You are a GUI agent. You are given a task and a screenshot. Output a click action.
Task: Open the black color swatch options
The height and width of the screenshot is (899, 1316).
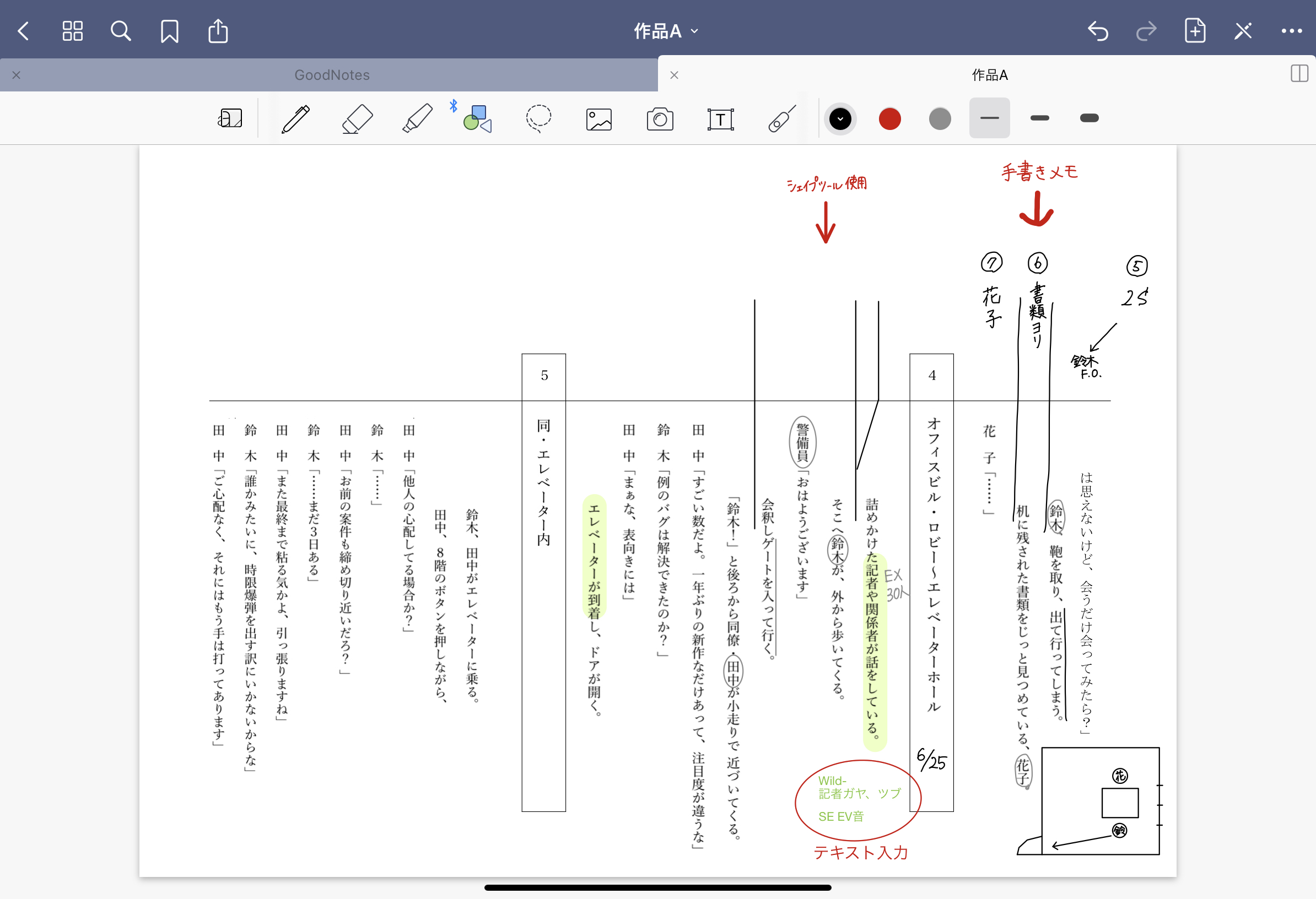(x=840, y=119)
